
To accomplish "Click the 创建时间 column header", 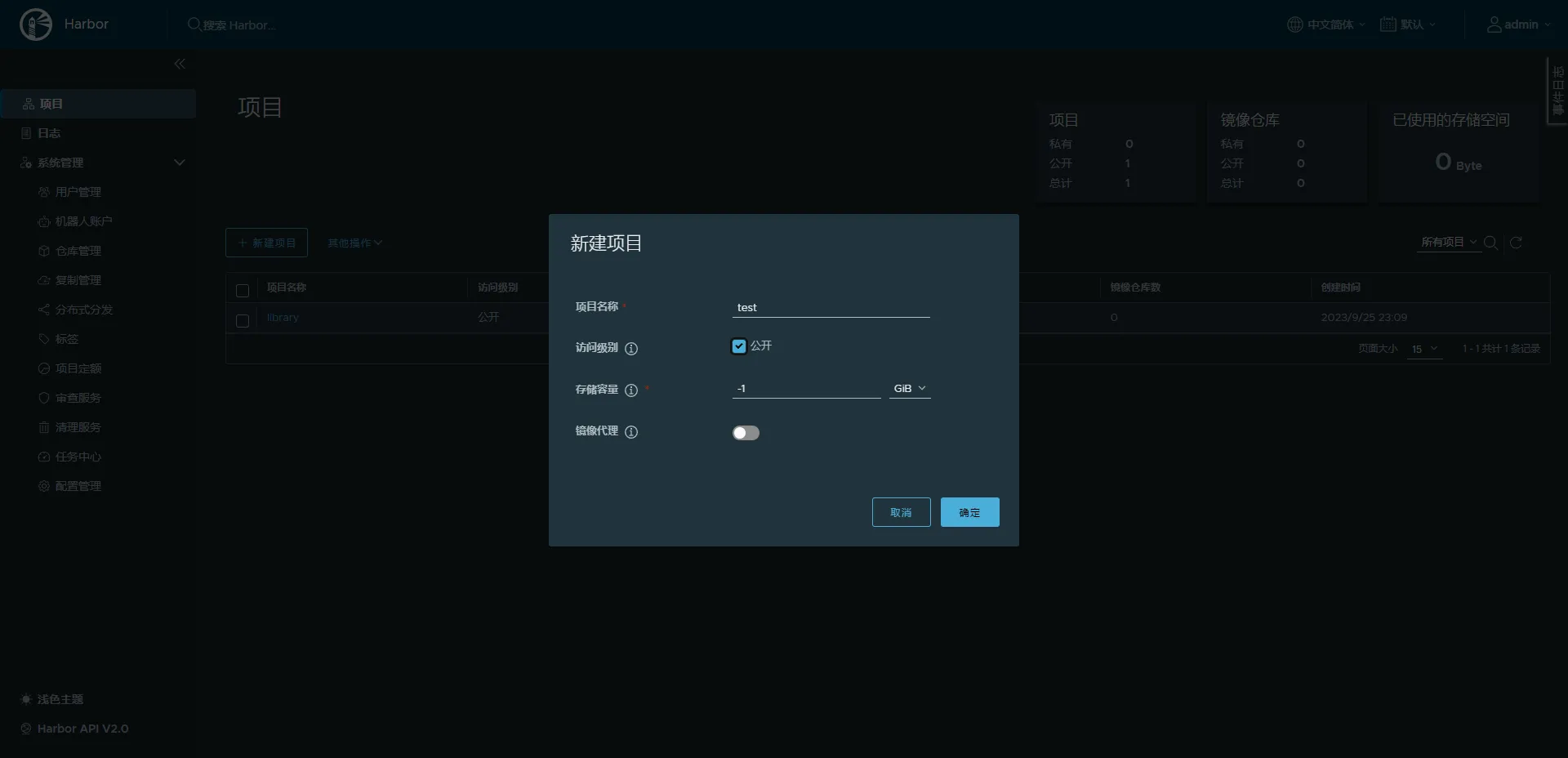I will (1341, 288).
